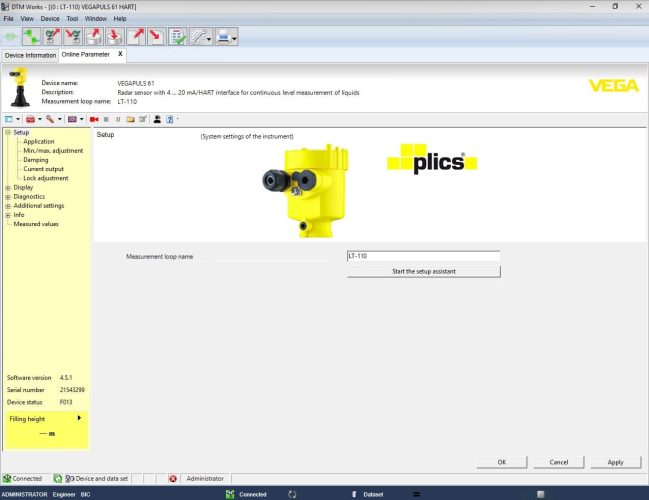Click the grey edit note icon beside folder
This screenshot has height=500, width=649.
(x=143, y=119)
